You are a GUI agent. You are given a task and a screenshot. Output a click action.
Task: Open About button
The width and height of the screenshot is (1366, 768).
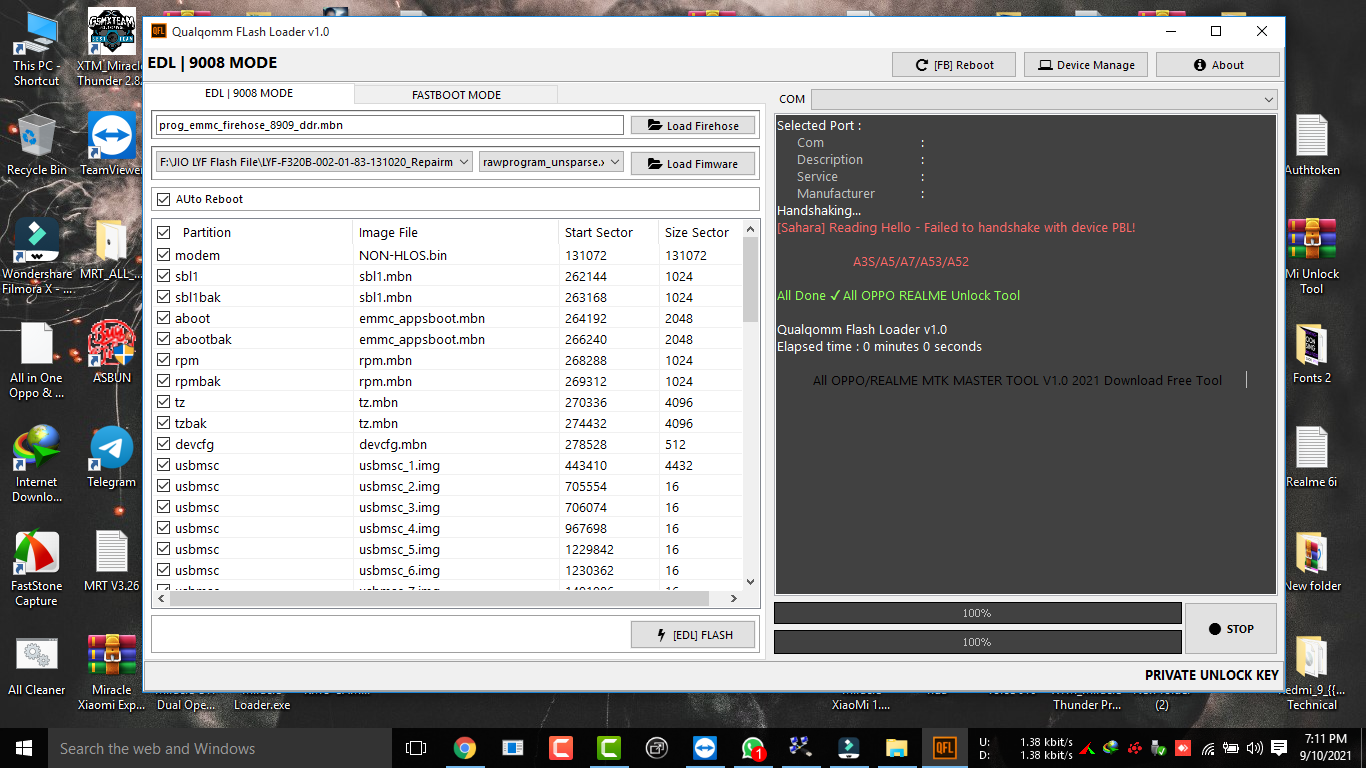click(1218, 65)
